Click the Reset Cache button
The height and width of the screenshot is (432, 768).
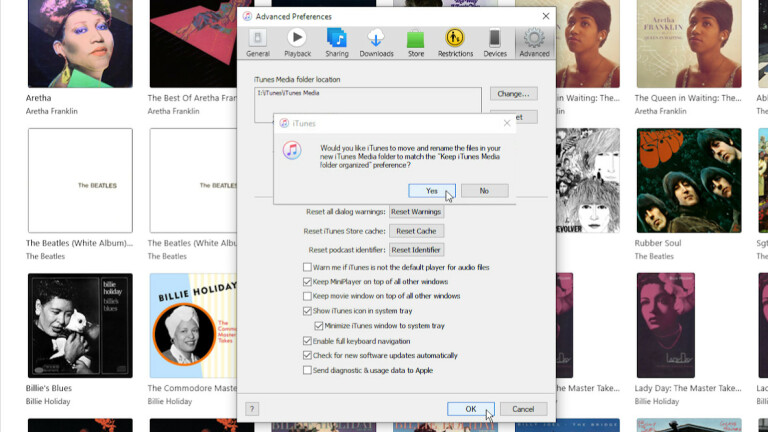[416, 231]
